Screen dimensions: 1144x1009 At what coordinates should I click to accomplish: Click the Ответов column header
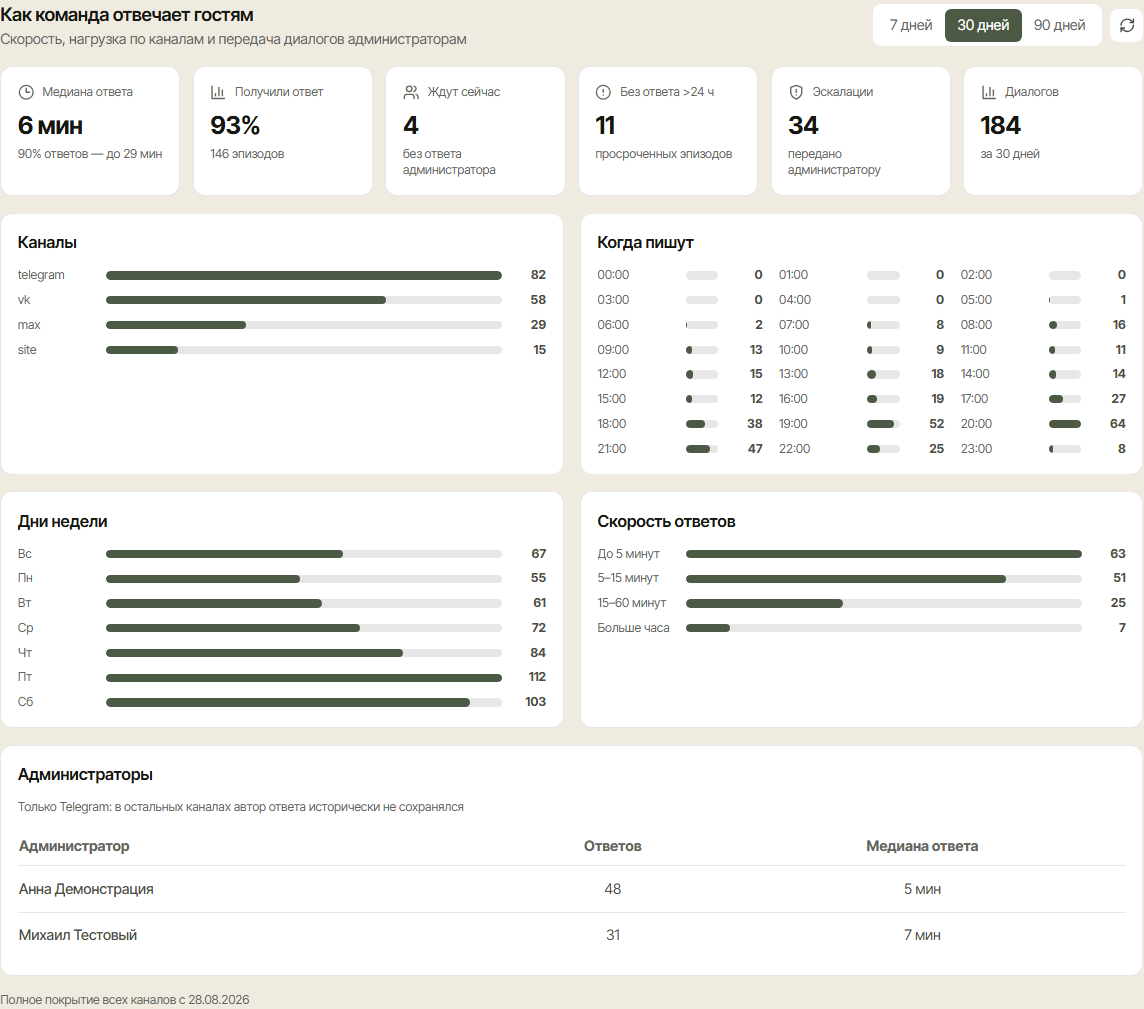(x=613, y=846)
